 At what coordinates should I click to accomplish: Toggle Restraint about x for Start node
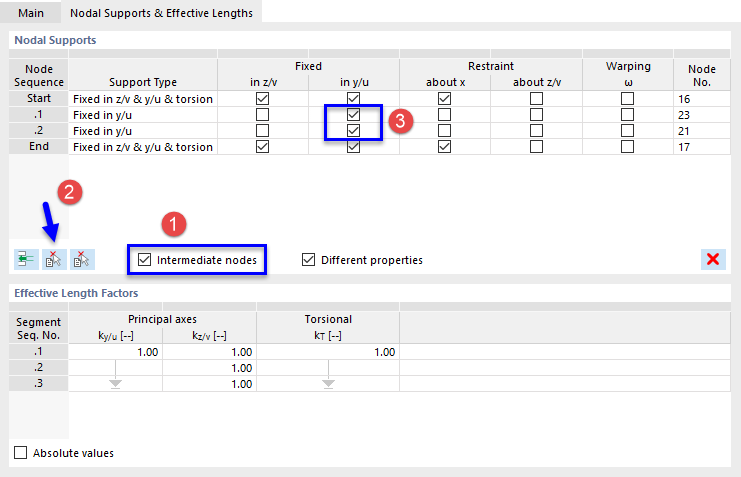point(445,99)
